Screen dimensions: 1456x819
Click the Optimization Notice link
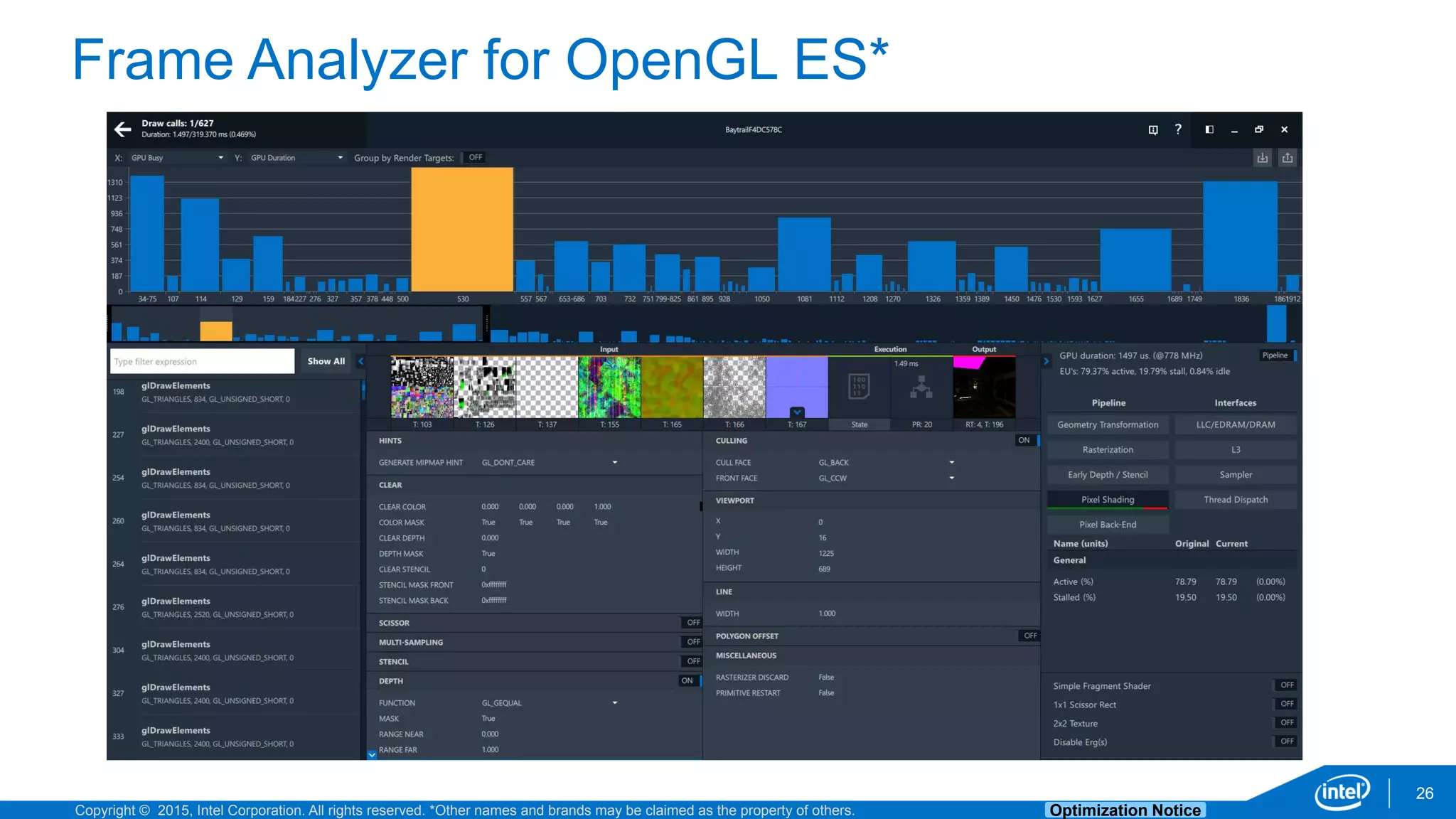(1125, 810)
